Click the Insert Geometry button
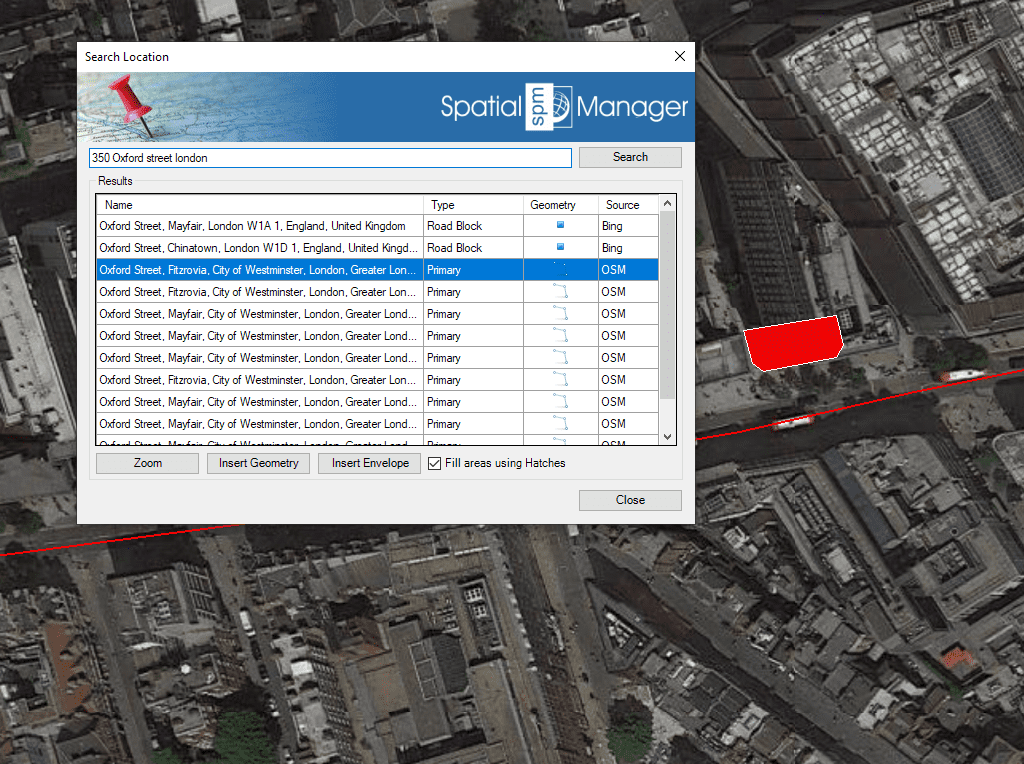Image resolution: width=1024 pixels, height=764 pixels. [x=259, y=463]
